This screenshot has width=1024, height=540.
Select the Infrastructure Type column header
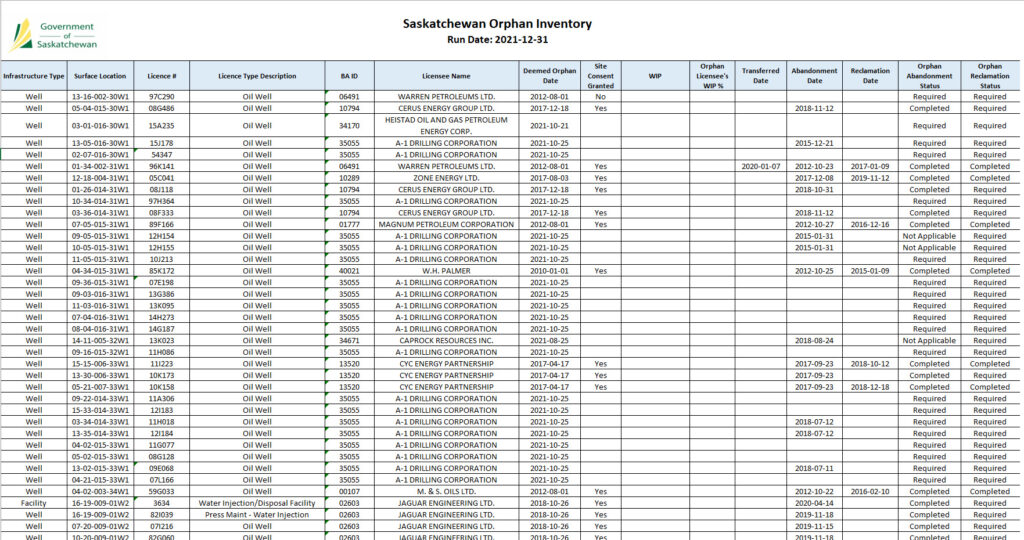pos(33,76)
